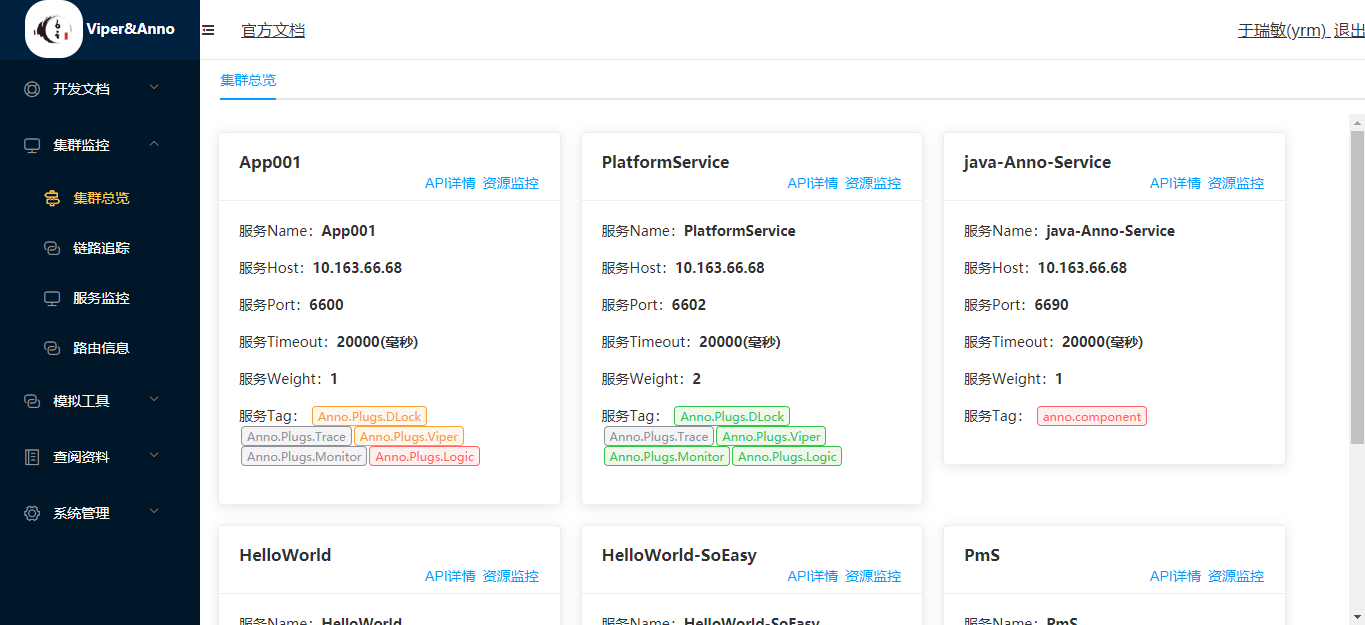Image resolution: width=1365 pixels, height=625 pixels.
Task: Click the 服务监控 screen icon
Action: click(x=52, y=298)
